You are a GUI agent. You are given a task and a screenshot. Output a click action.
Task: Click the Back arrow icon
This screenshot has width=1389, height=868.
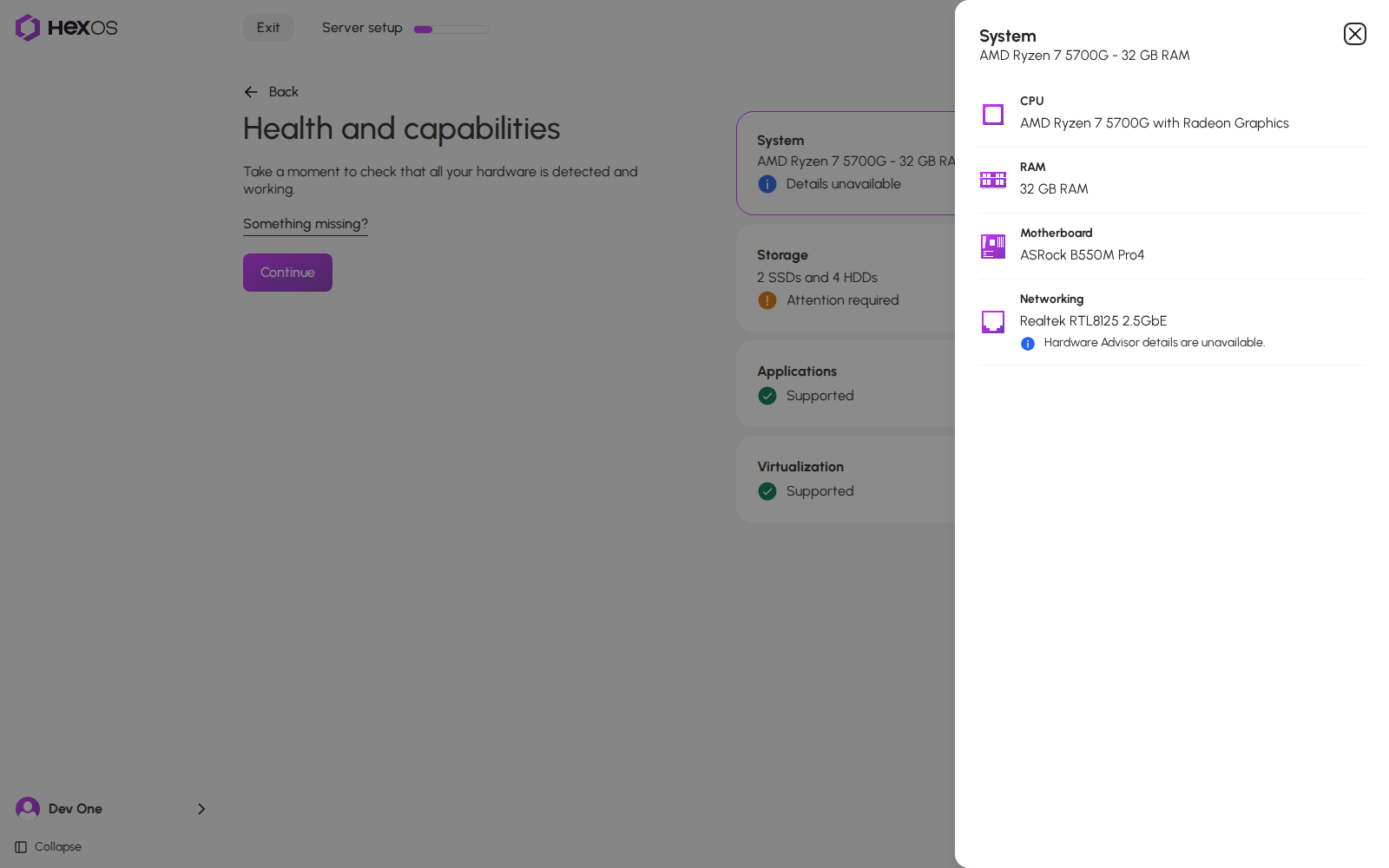(251, 92)
